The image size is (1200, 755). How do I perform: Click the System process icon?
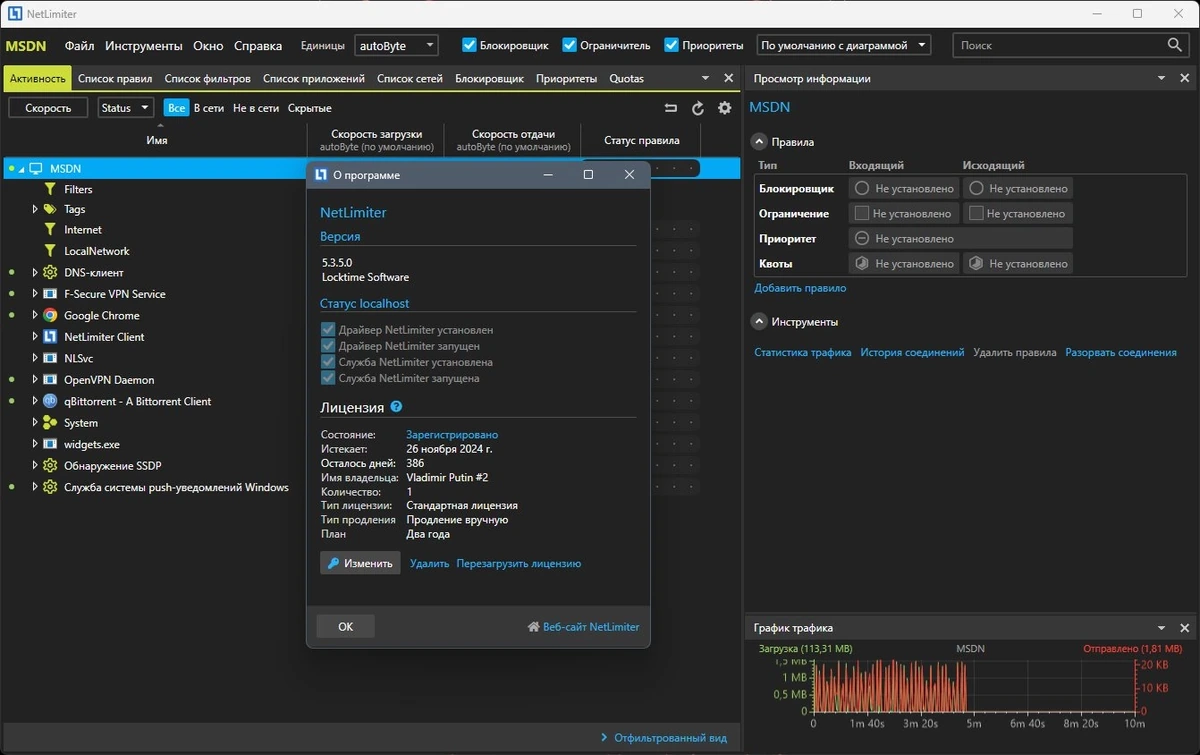coord(49,423)
